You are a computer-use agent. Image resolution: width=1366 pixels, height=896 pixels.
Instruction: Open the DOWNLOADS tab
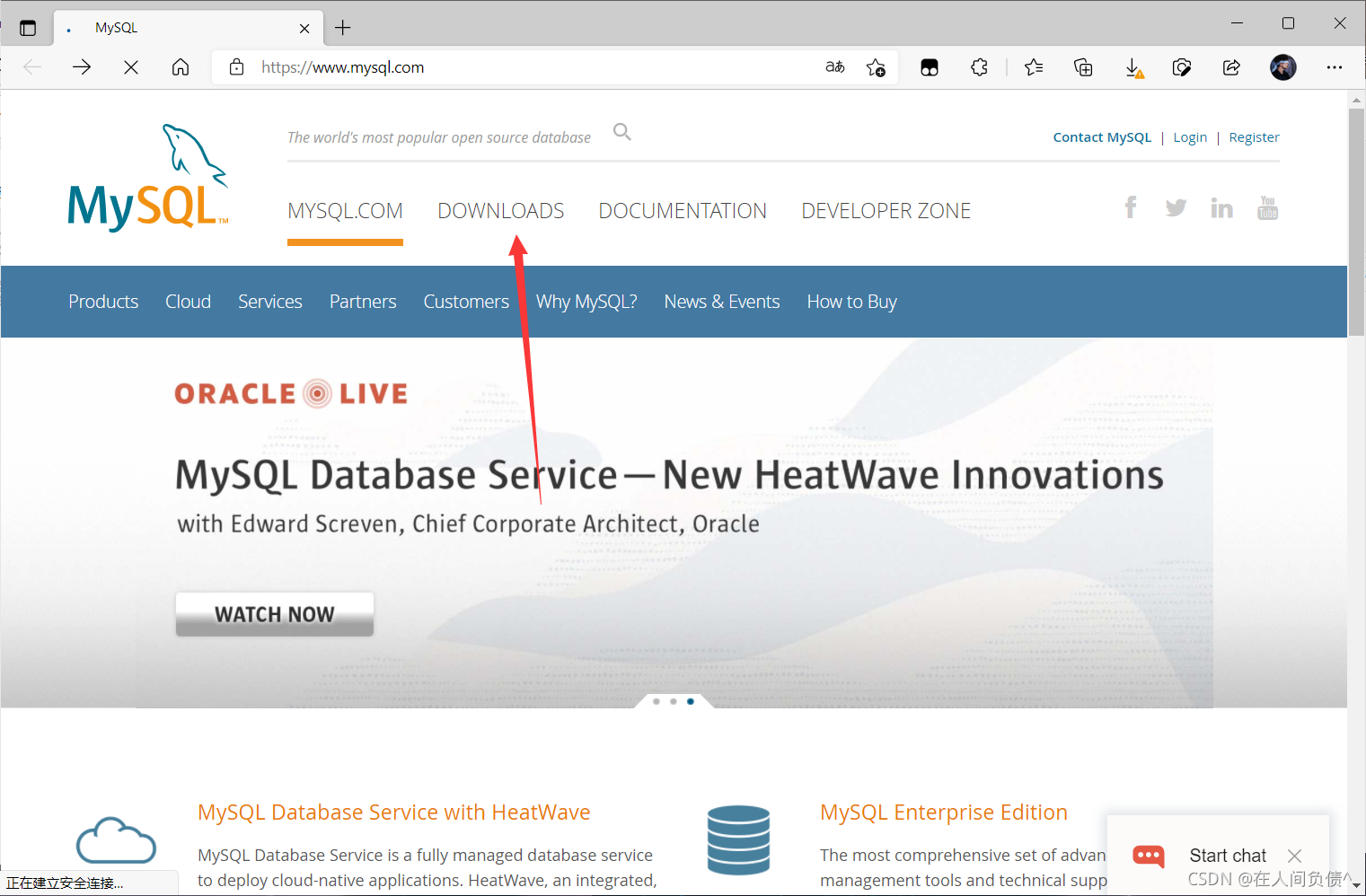pyautogui.click(x=500, y=211)
